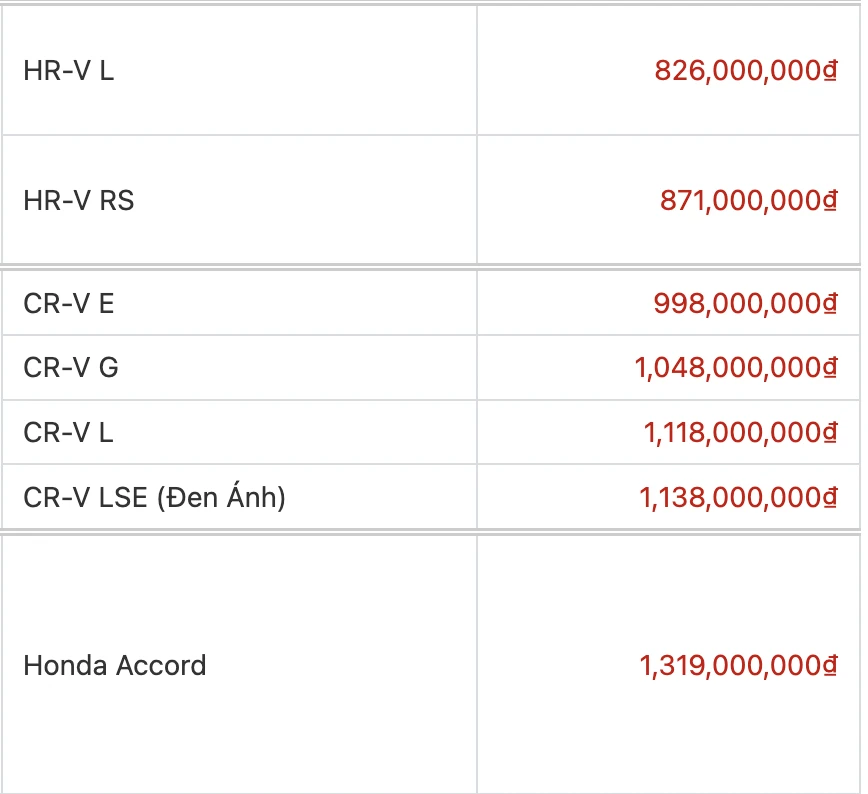The height and width of the screenshot is (794, 868).
Task: Click the đ currency symbol in Honda Accord row
Action: pyautogui.click(x=830, y=666)
